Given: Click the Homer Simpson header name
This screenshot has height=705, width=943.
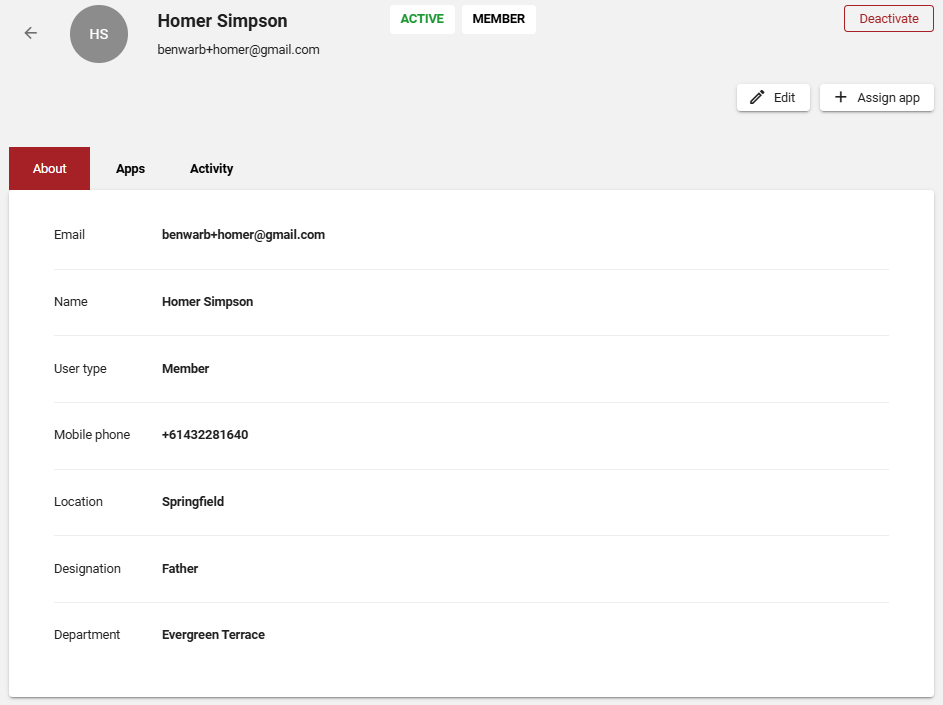Looking at the screenshot, I should point(223,20).
